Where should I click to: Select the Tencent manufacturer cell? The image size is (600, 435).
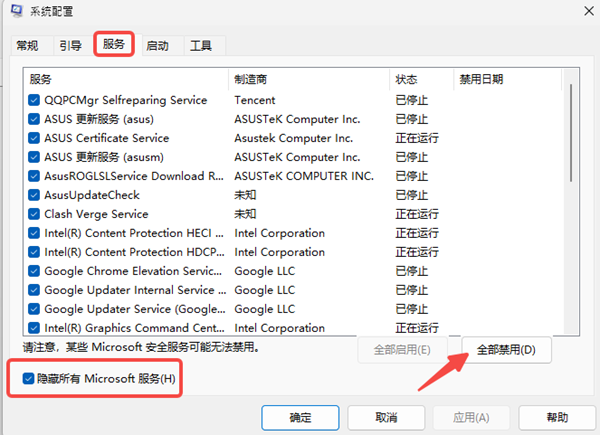pyautogui.click(x=255, y=100)
